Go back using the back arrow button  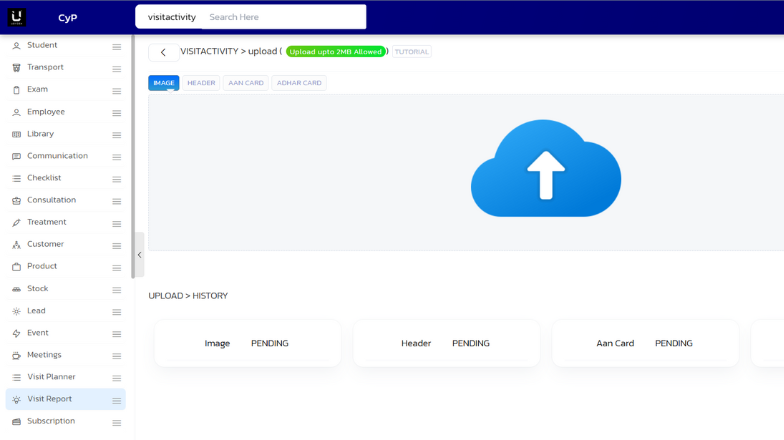[x=163, y=52]
